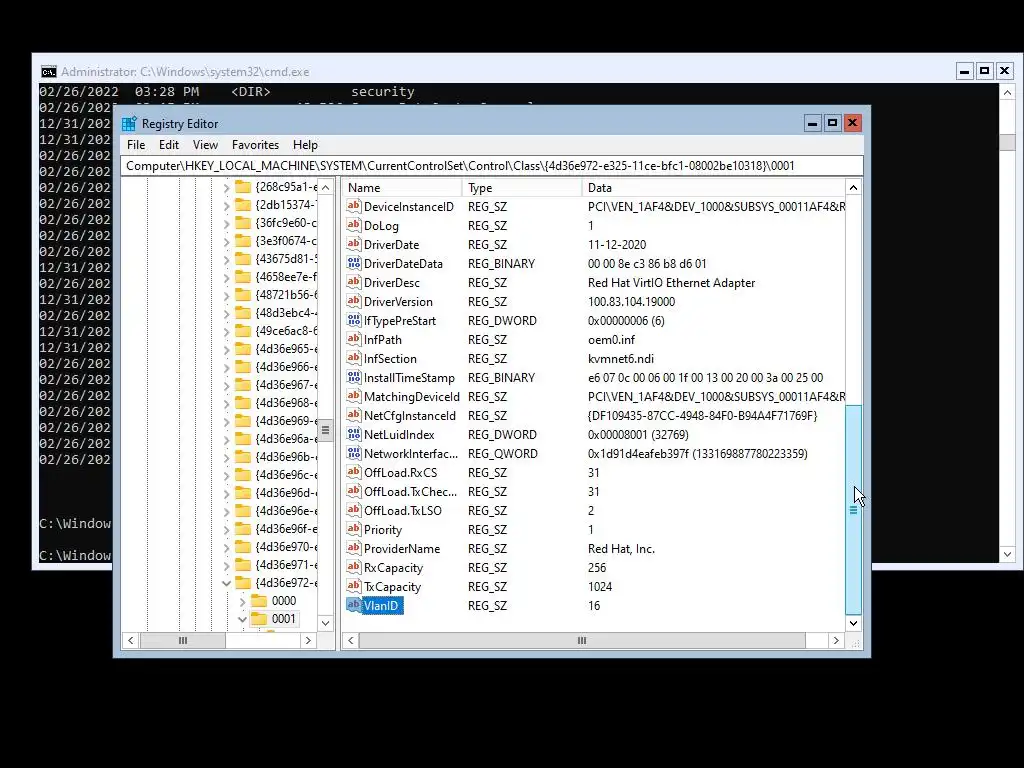Open the File menu in Registry Editor
This screenshot has height=768, width=1024.
136,145
